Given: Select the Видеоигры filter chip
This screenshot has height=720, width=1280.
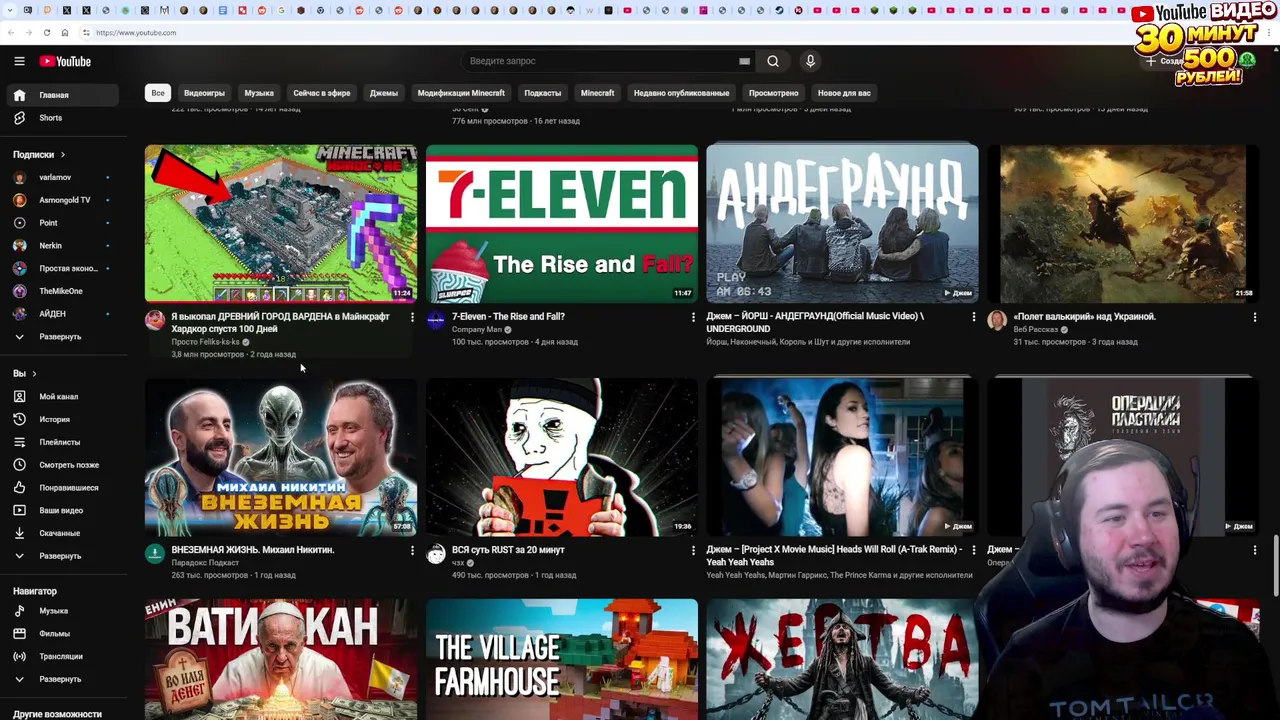Looking at the screenshot, I should 204,93.
